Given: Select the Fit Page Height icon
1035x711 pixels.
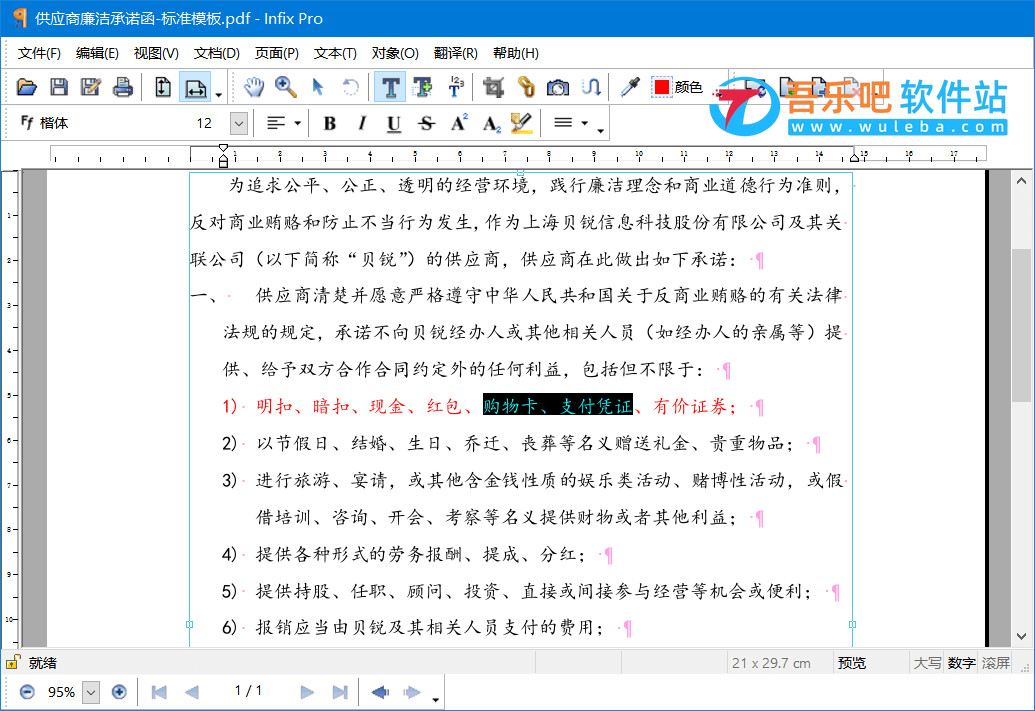Looking at the screenshot, I should click(162, 87).
